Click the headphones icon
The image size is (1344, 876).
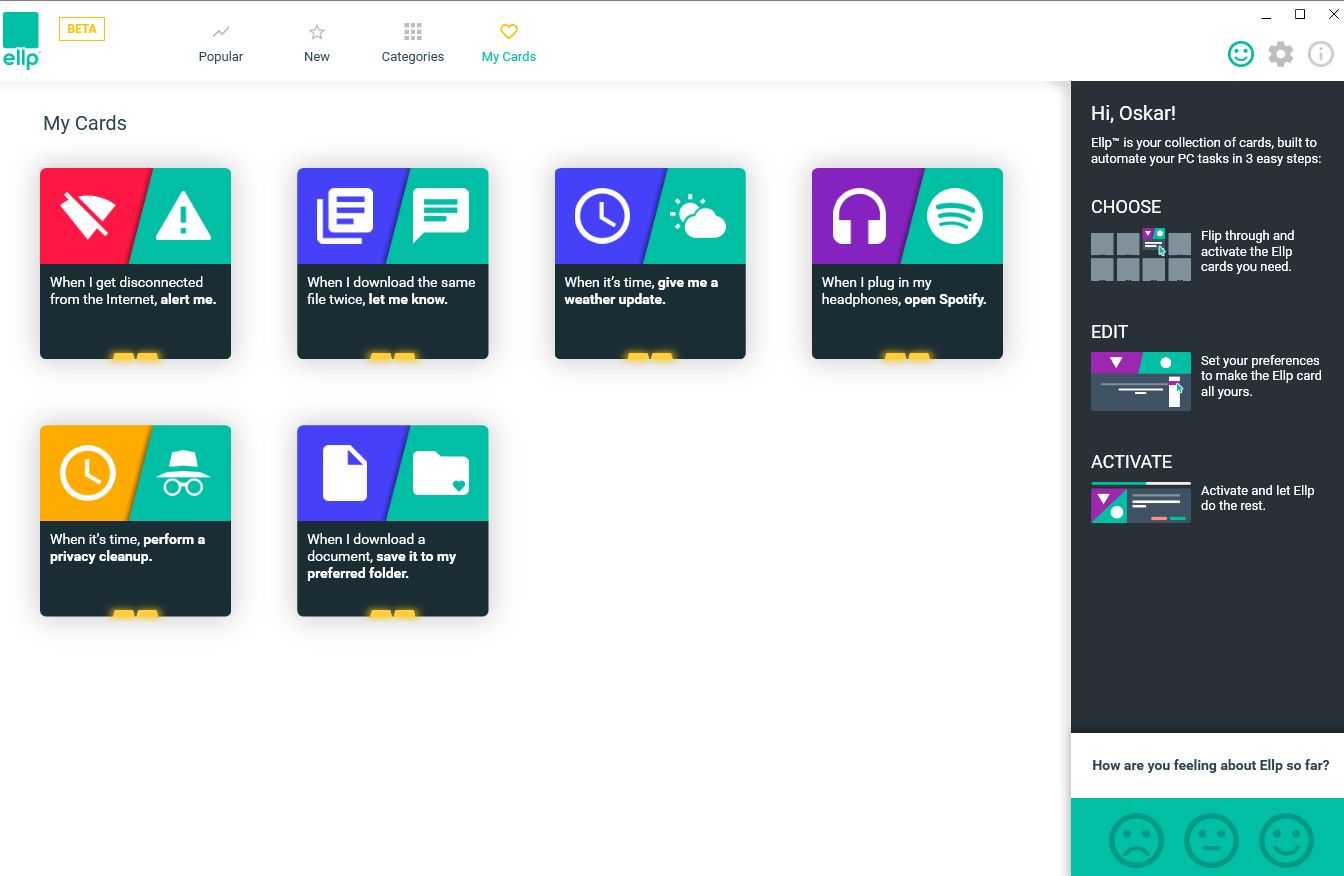859,216
